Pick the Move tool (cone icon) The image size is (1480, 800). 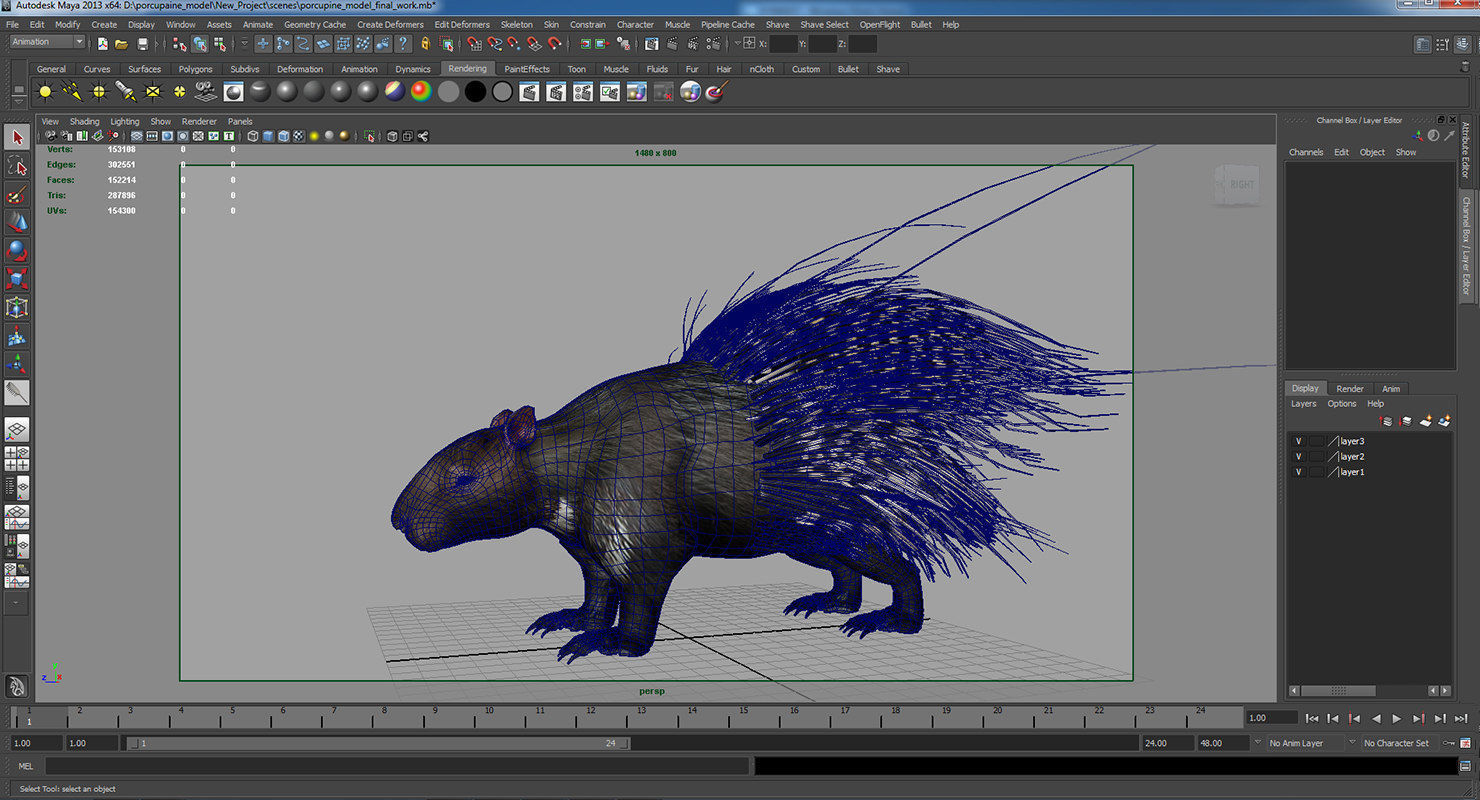(x=17, y=222)
